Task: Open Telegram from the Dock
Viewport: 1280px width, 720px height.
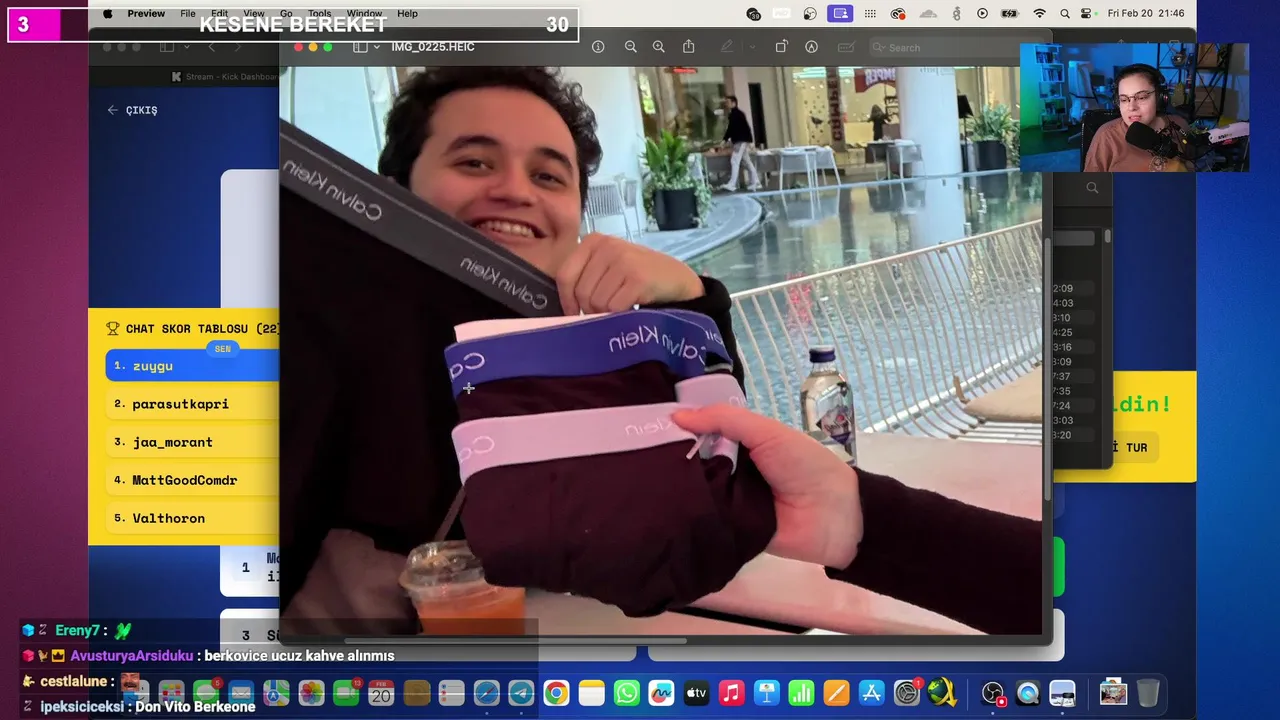Action: click(x=521, y=693)
